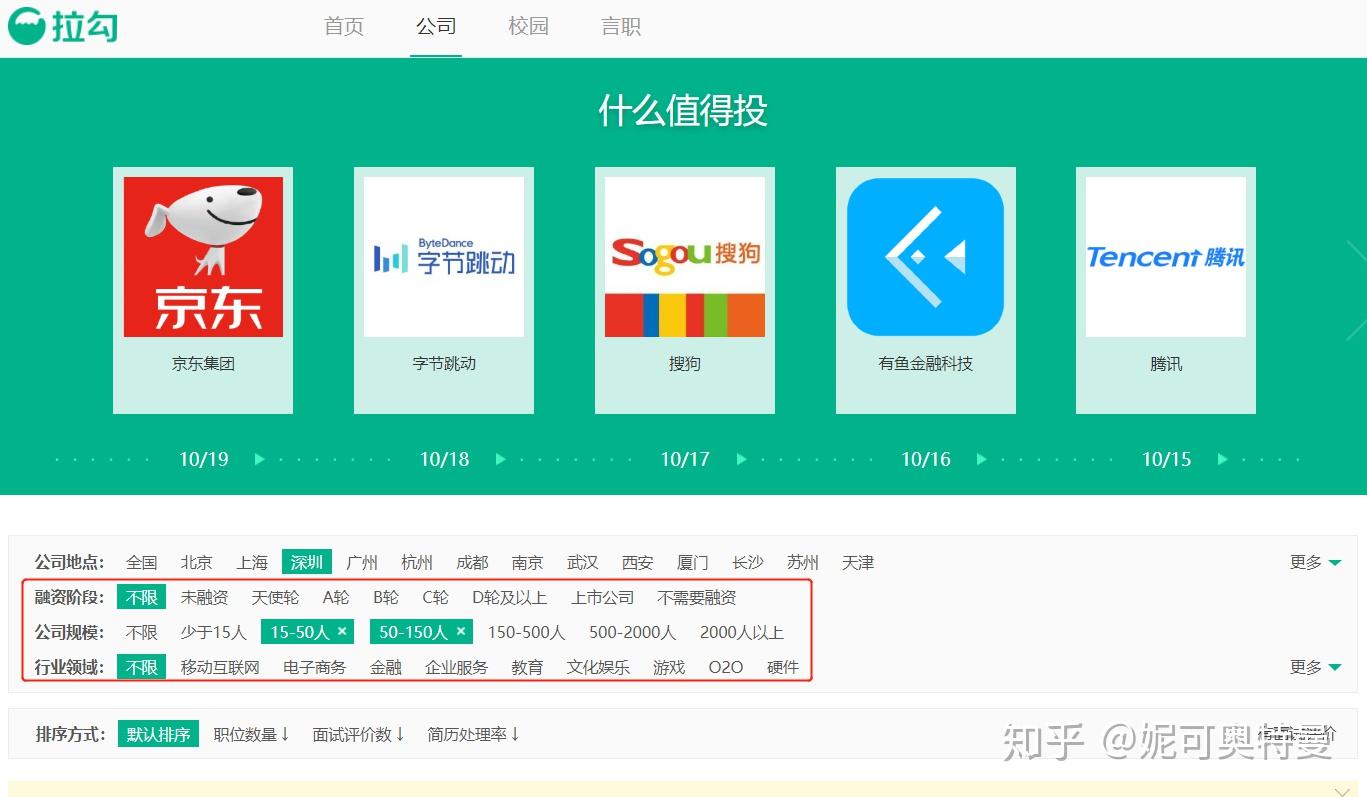Choose 厦门 as company location
This screenshot has height=797, width=1367.
point(693,562)
